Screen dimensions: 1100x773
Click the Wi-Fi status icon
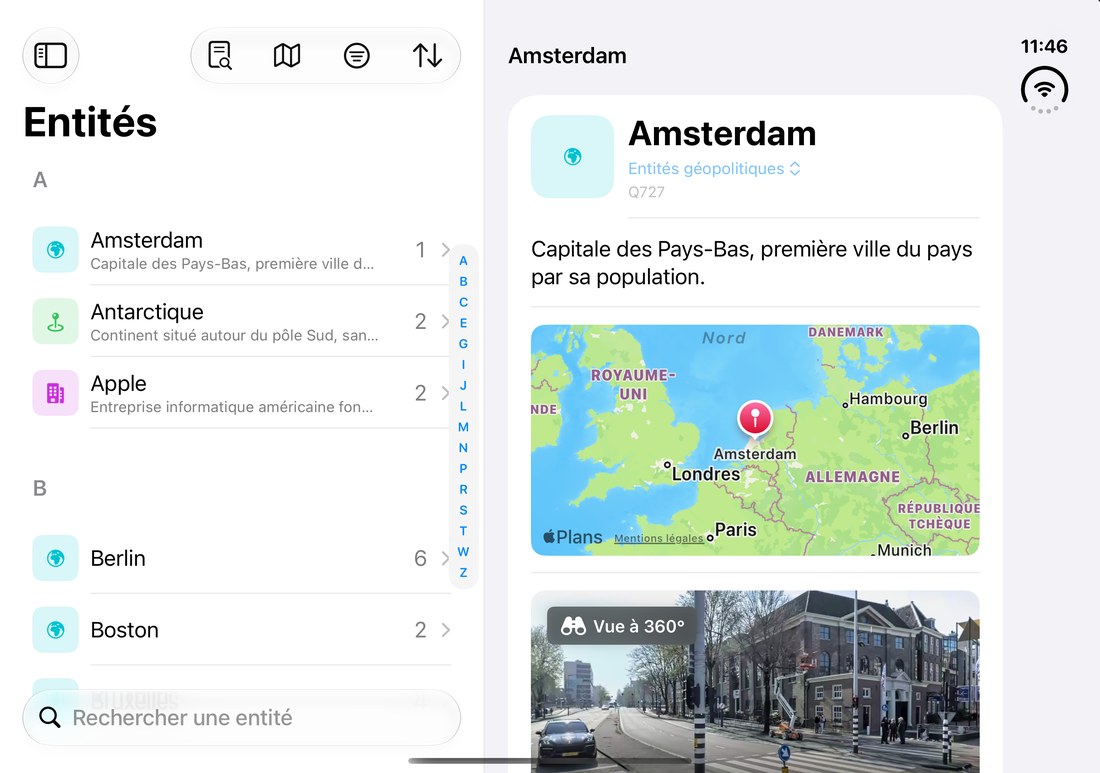[x=1045, y=88]
